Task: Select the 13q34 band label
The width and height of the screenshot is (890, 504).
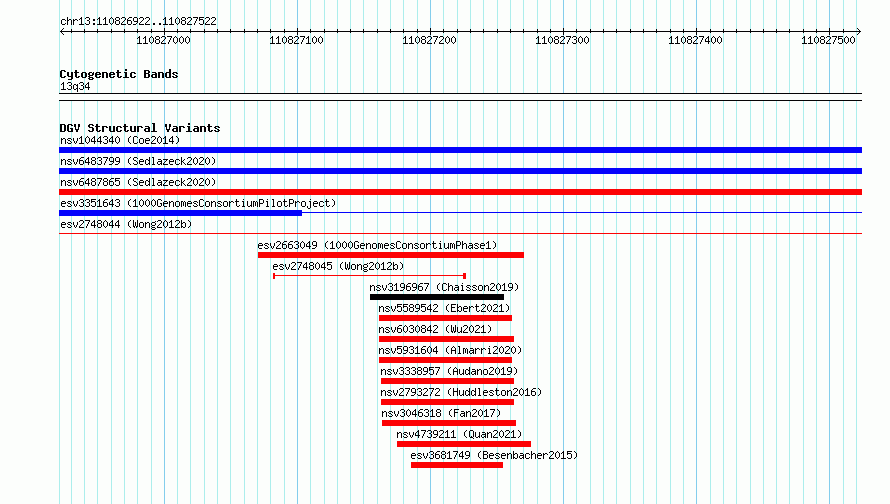Action: click(75, 86)
